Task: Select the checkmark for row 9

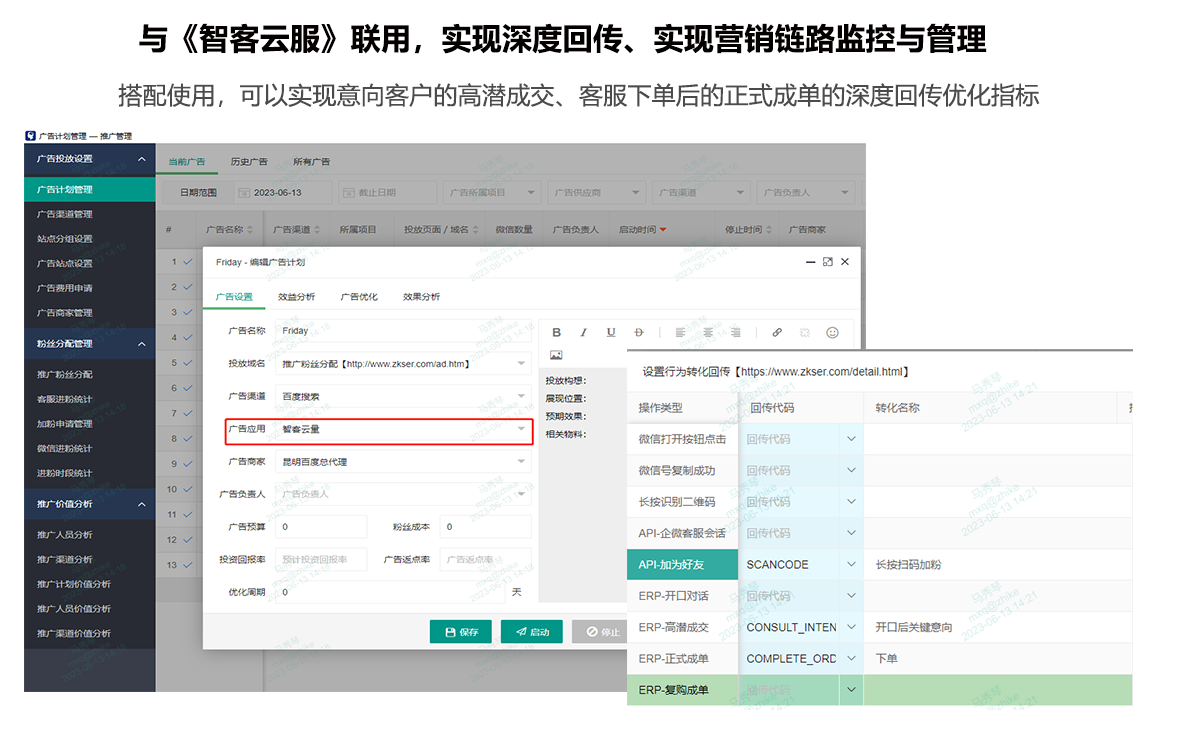Action: 187,464
